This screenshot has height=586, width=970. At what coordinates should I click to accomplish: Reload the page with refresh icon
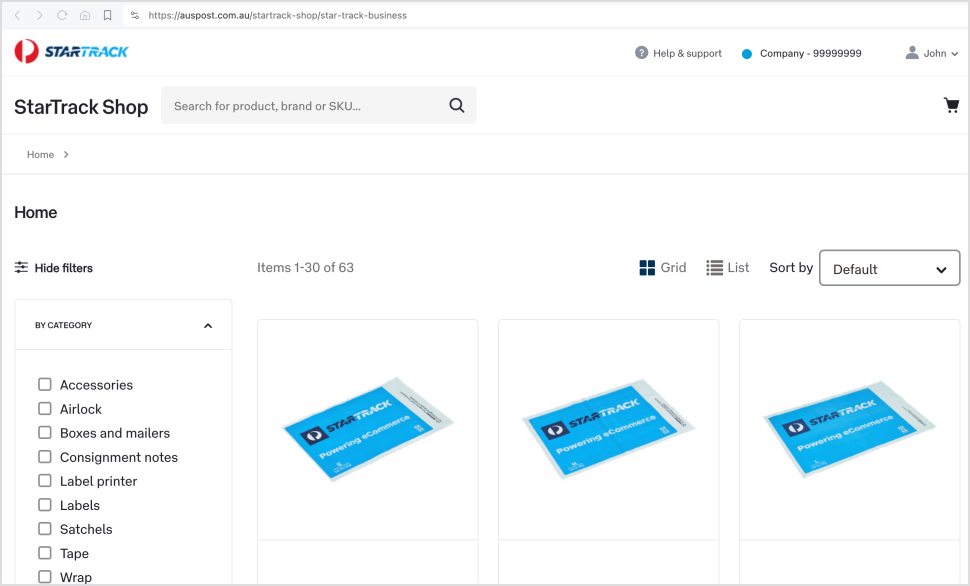(x=62, y=15)
